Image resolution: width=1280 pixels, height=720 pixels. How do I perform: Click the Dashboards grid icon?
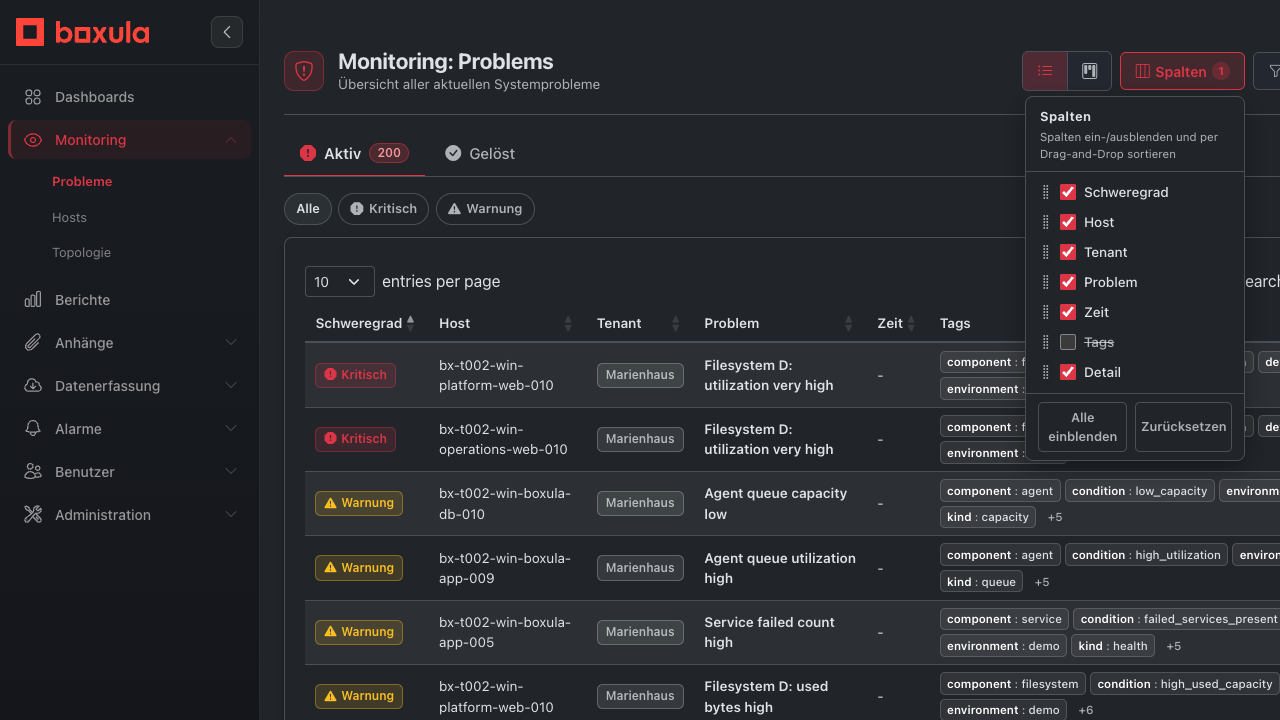point(33,97)
